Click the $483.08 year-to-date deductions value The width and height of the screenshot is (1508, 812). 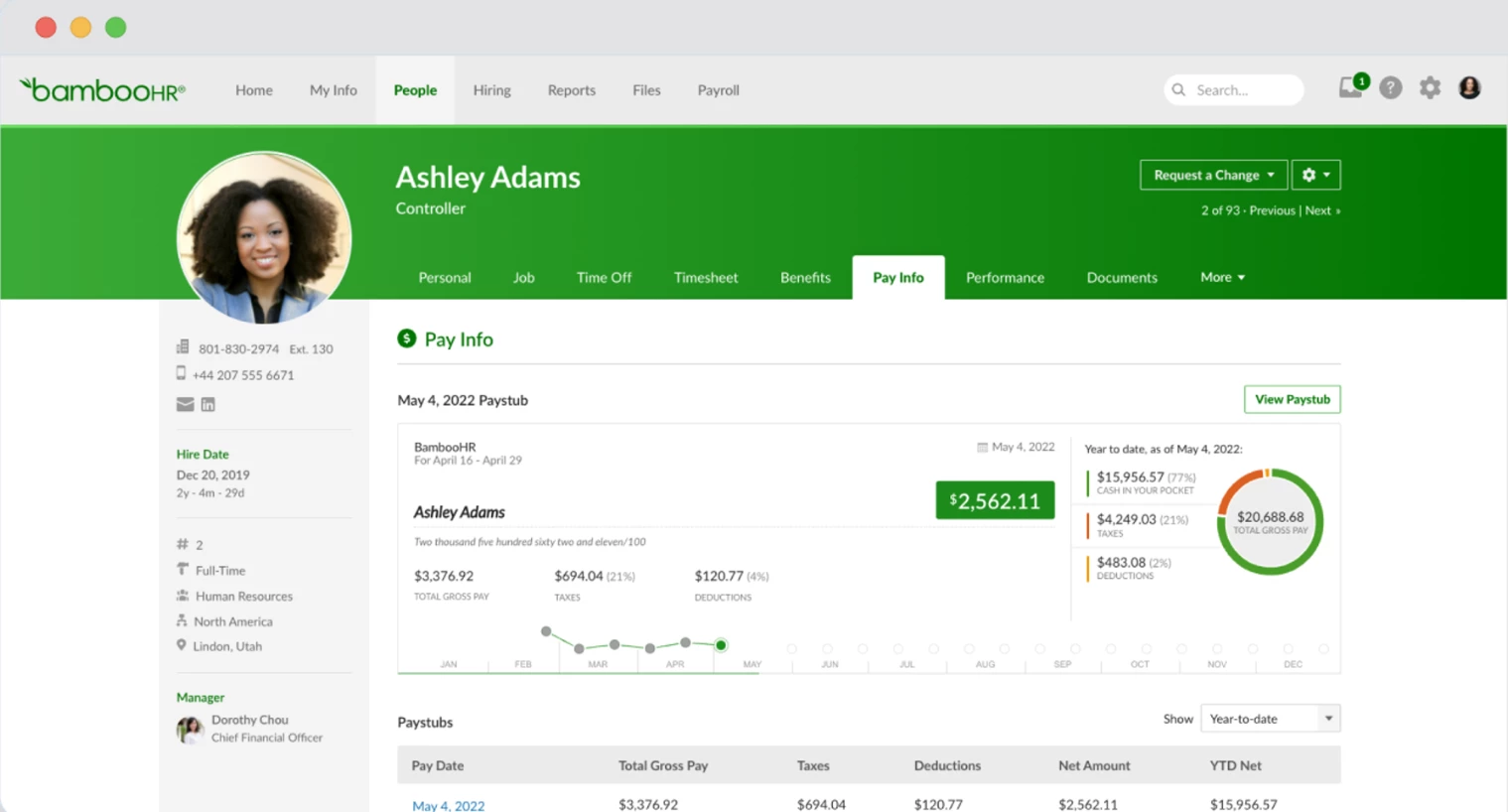coord(1121,562)
